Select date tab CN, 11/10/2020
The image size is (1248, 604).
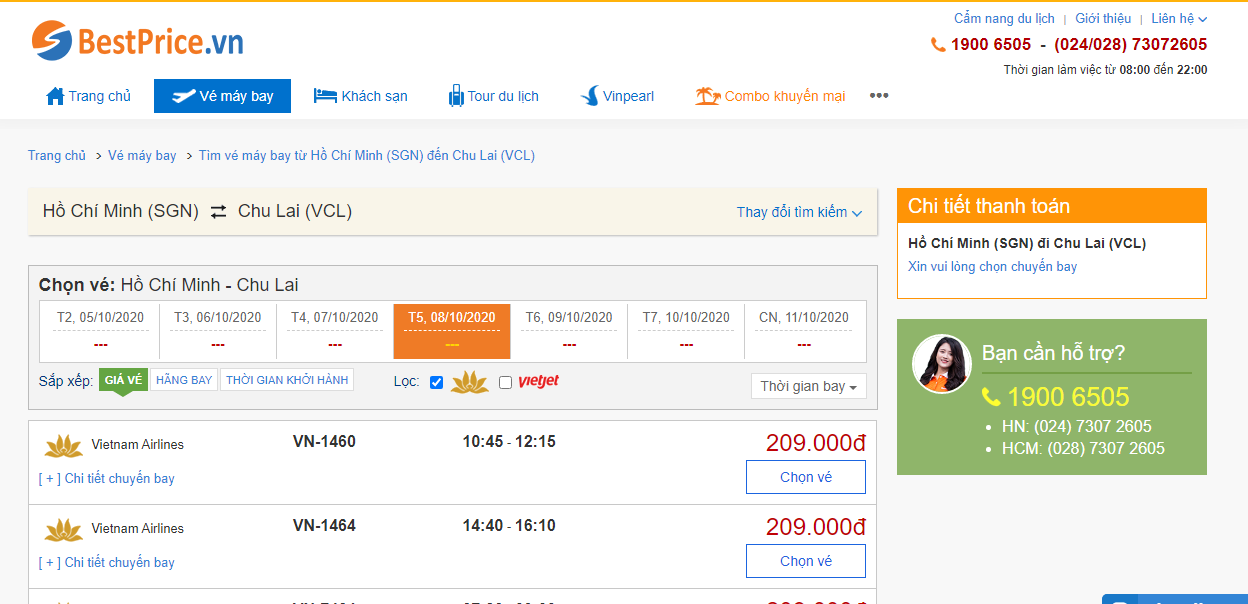804,331
